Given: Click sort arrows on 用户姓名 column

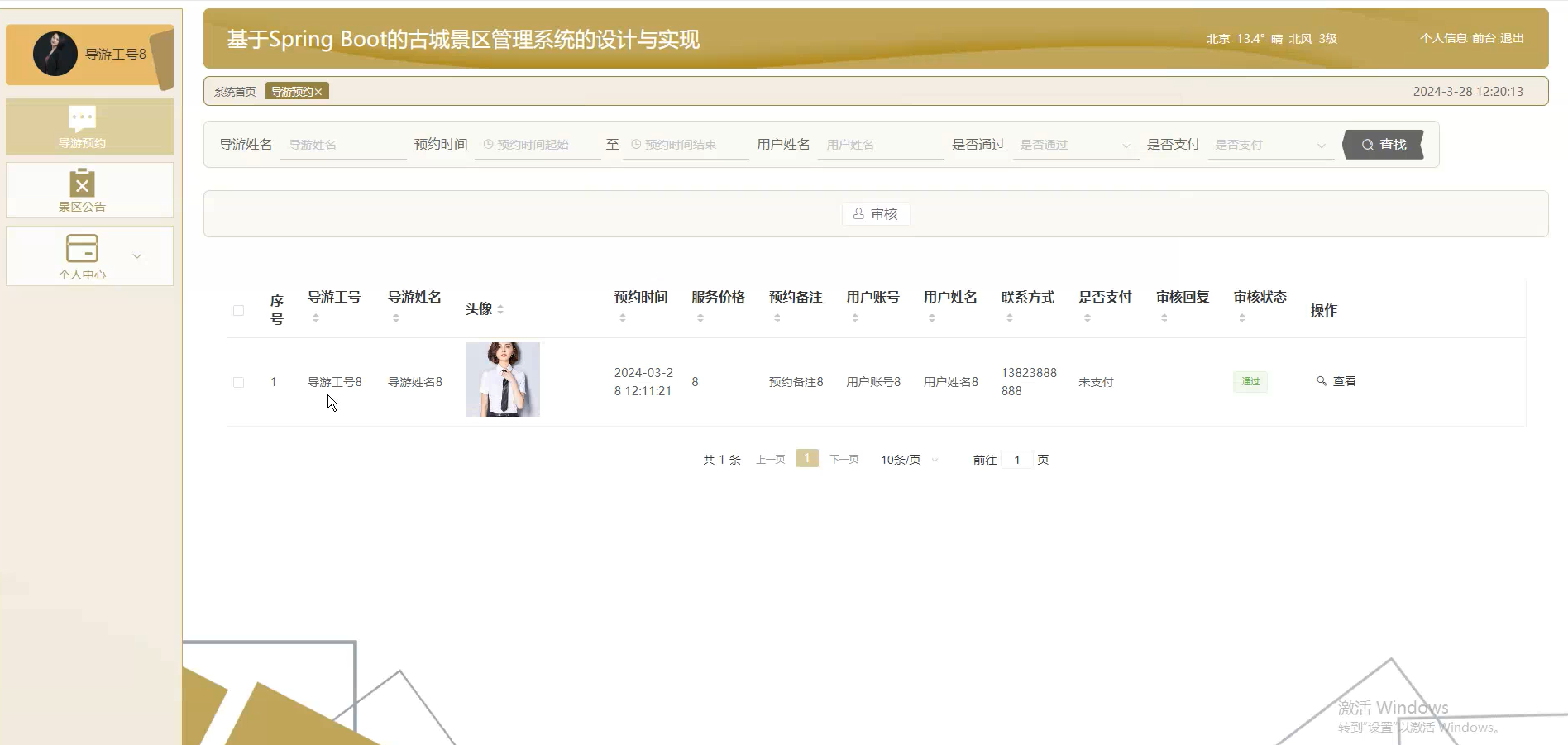Looking at the screenshot, I should coord(932,318).
